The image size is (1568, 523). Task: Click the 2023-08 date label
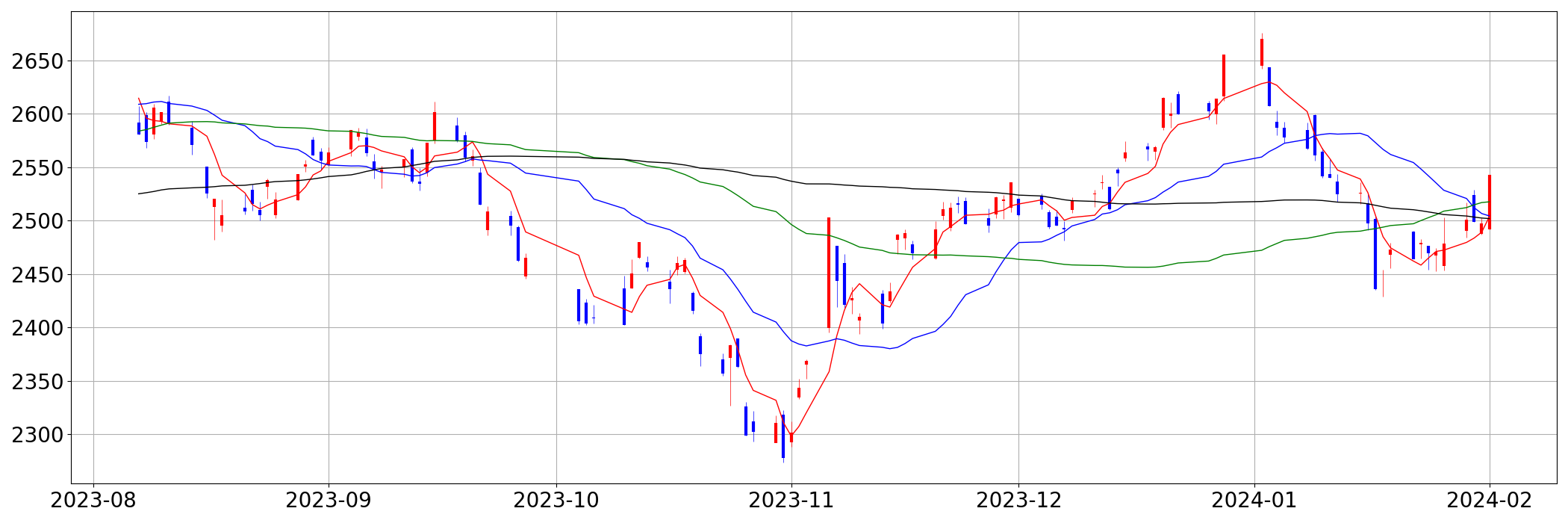pos(93,501)
